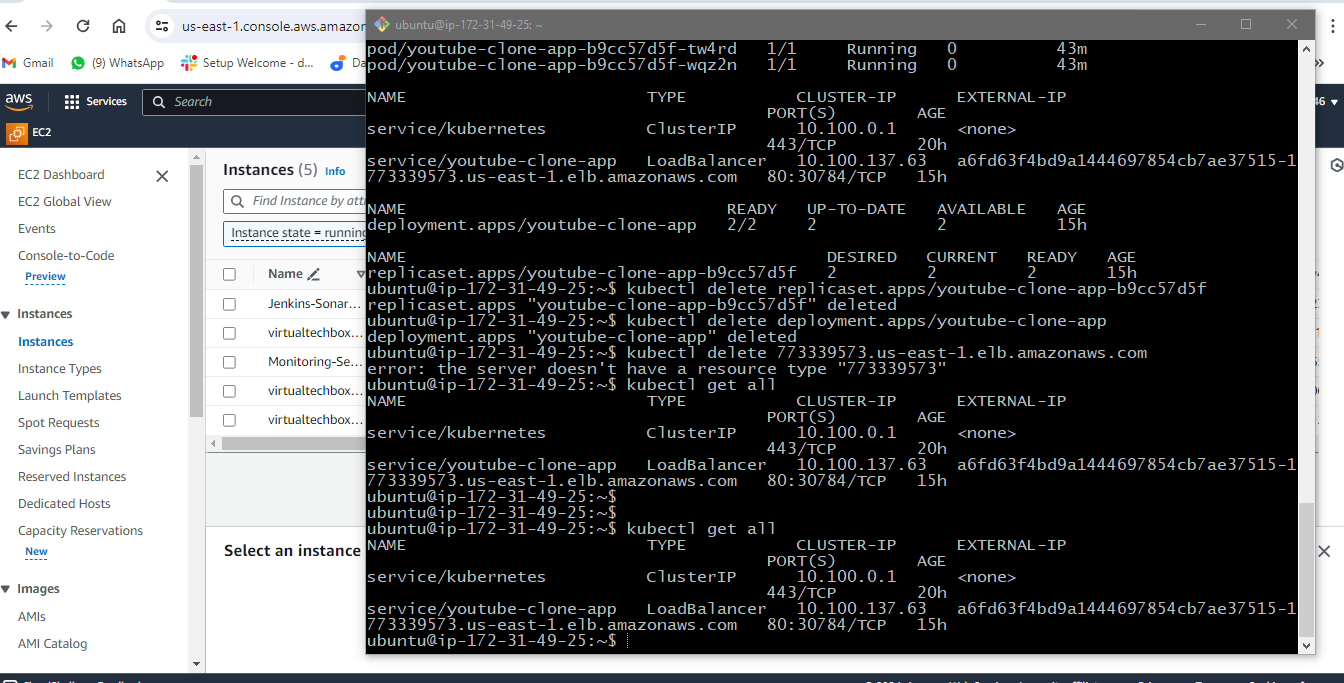
Task: Reload the browser page
Action: point(83,26)
